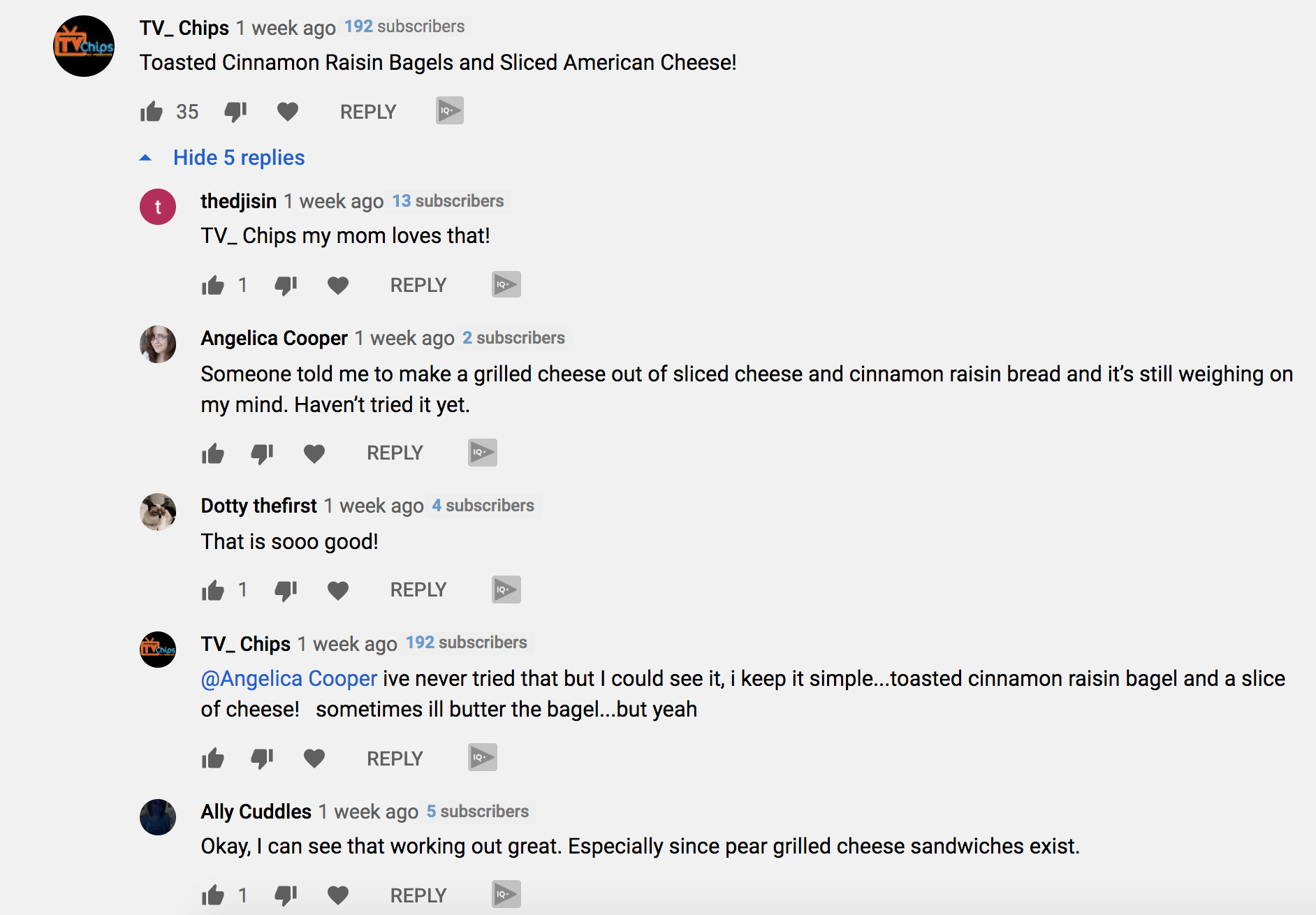Click IQ icon on Angelica Cooper's reply
Image resolution: width=1316 pixels, height=915 pixels.
click(x=483, y=453)
